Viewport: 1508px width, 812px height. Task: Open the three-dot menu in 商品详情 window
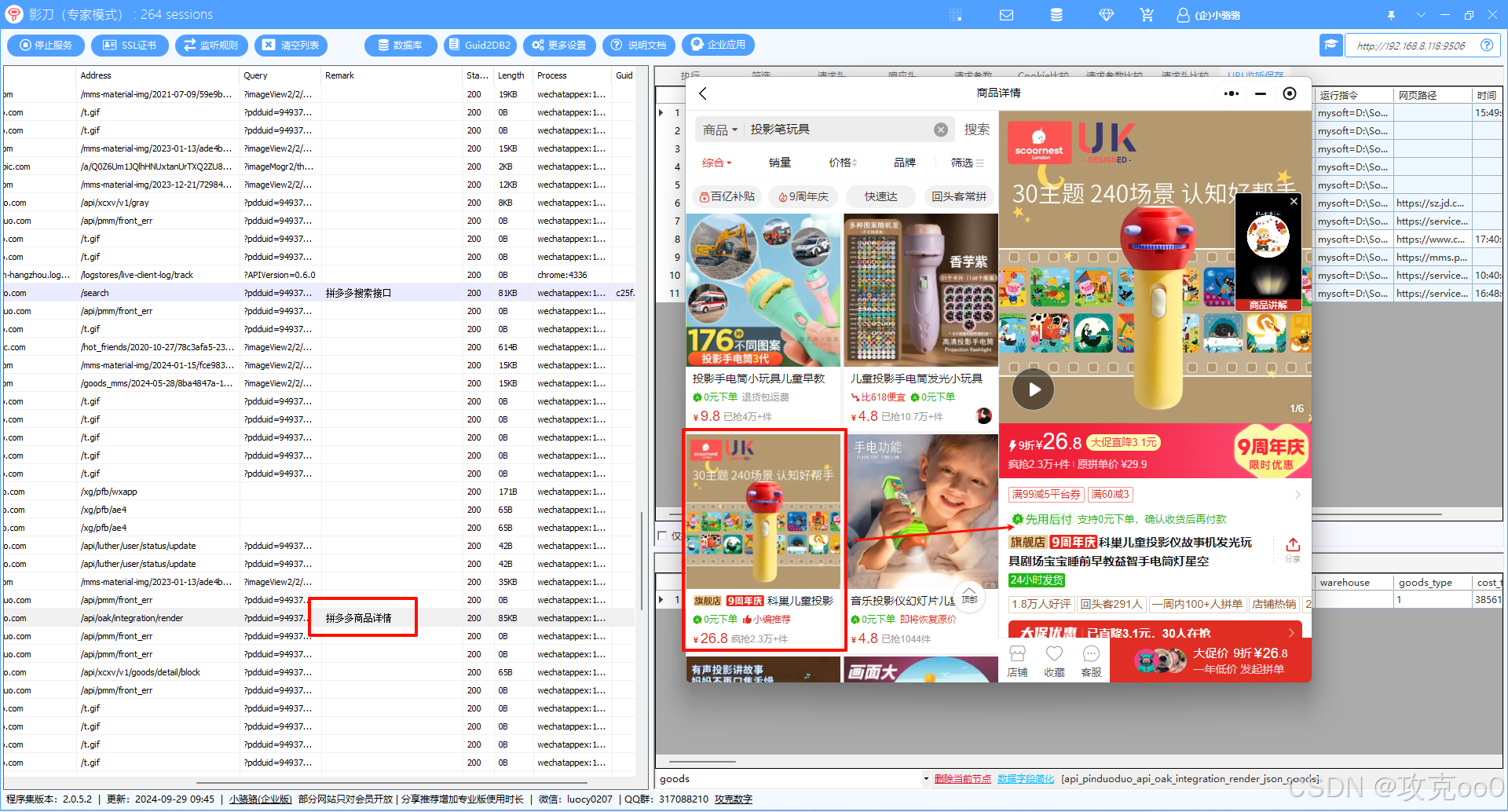click(1232, 93)
